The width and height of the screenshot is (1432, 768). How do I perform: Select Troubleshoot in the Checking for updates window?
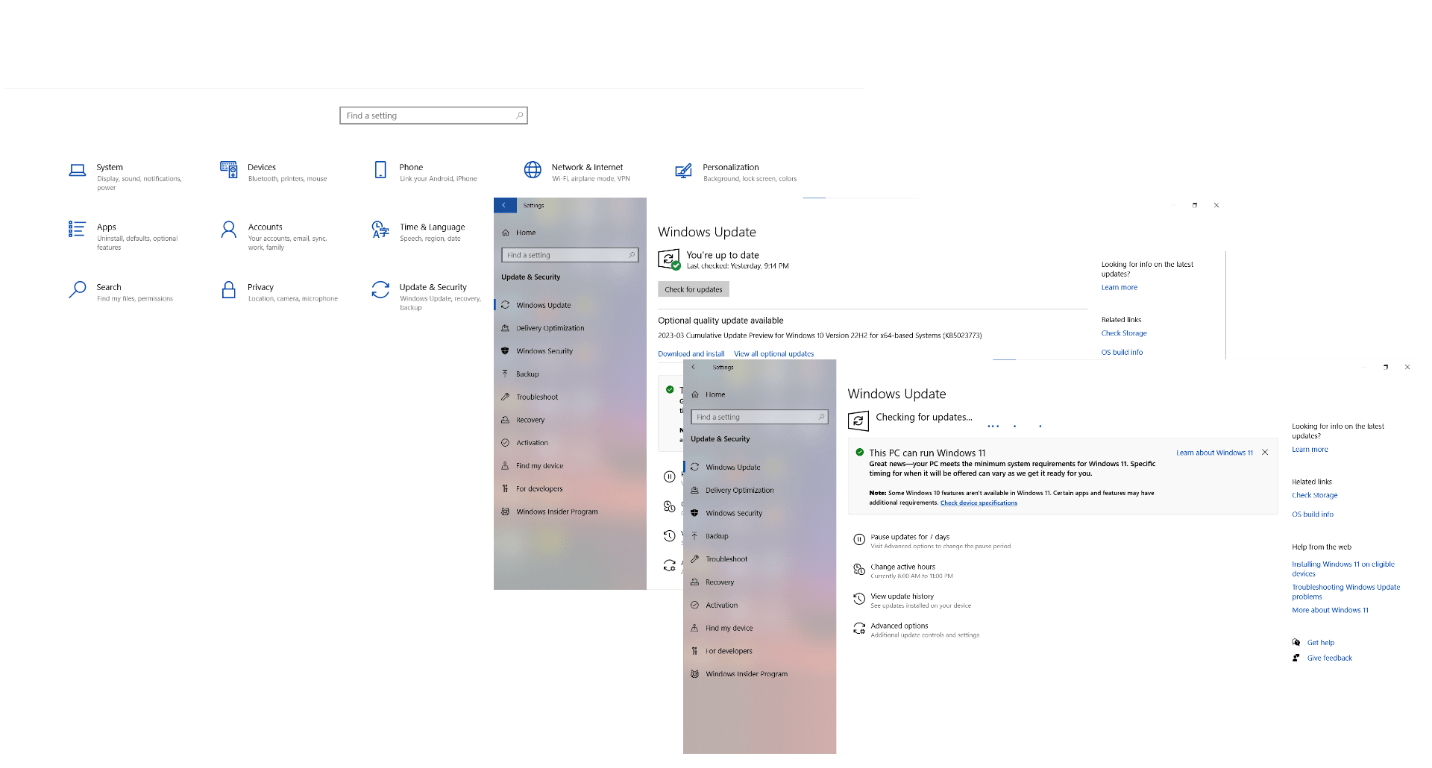click(x=726, y=559)
